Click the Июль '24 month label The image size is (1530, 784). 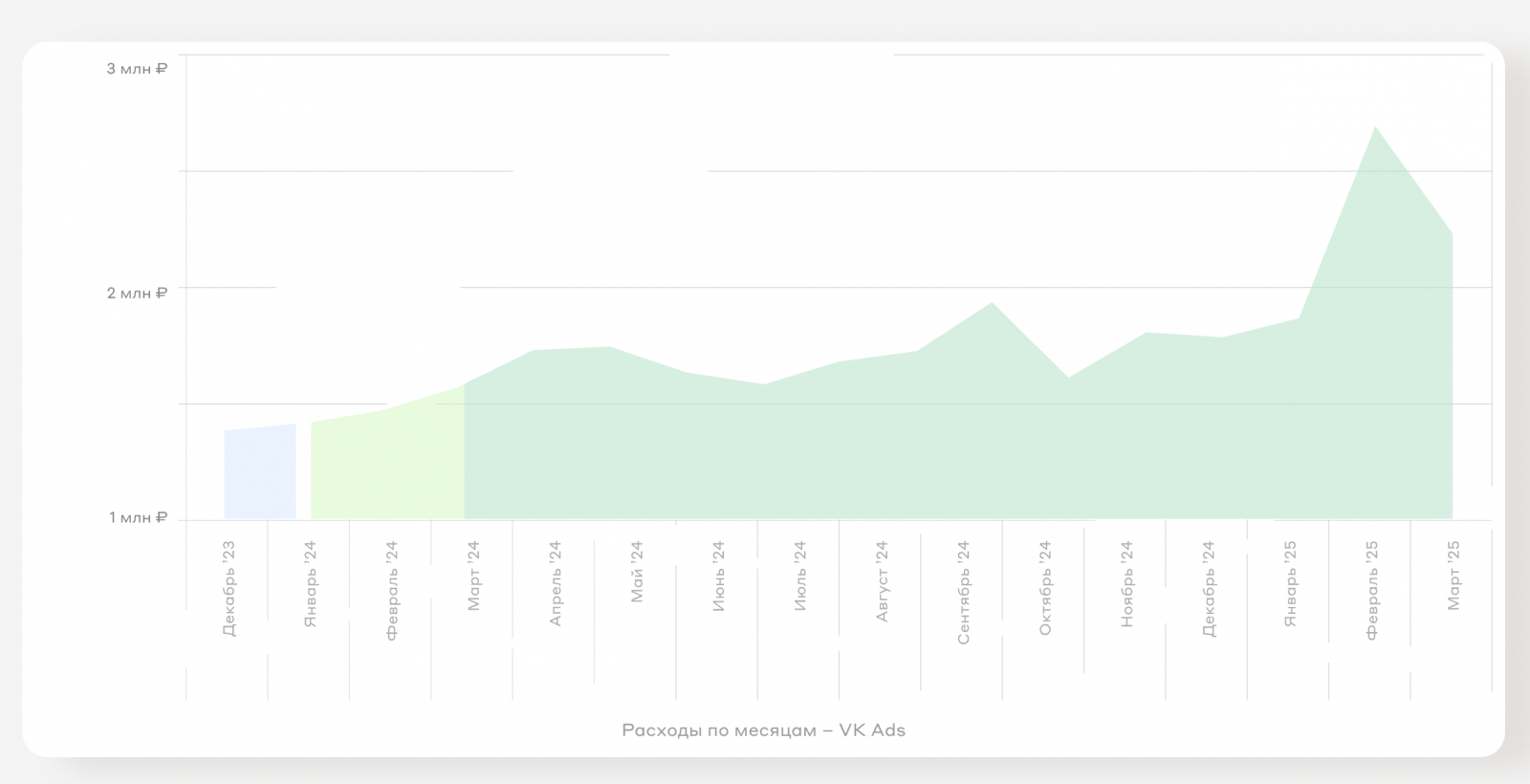tap(800, 576)
